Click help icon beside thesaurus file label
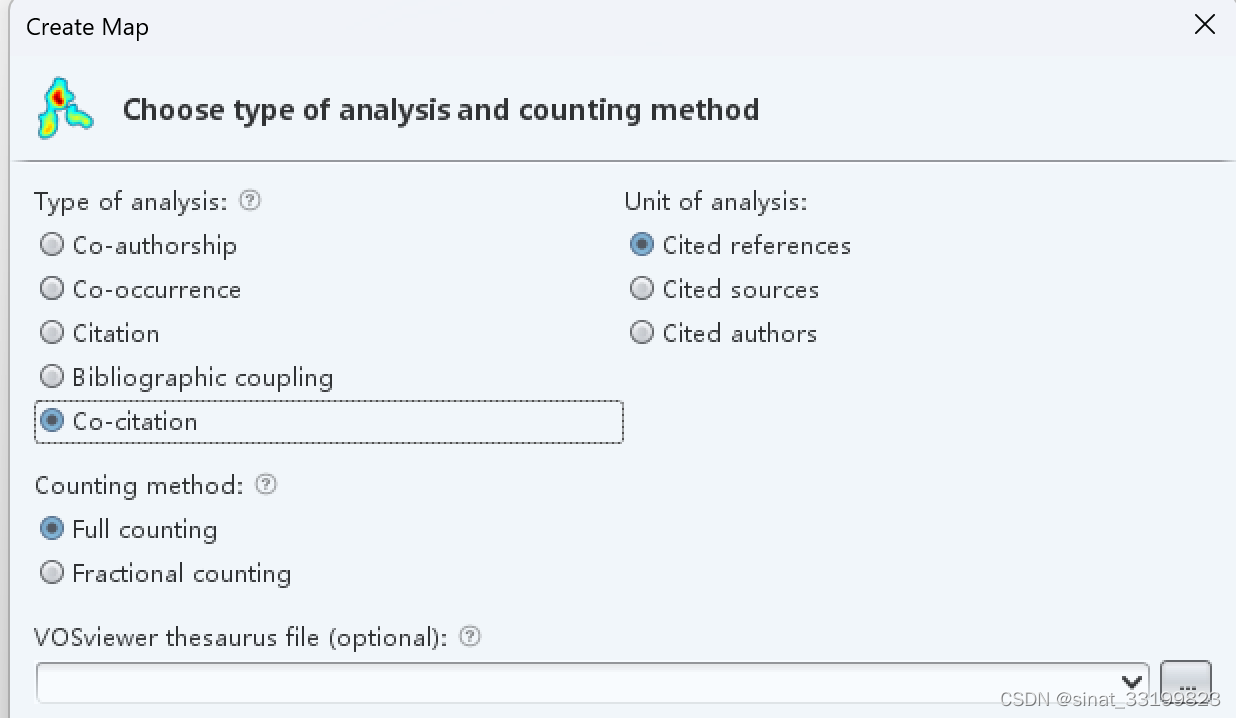The image size is (1236, 718). click(470, 637)
